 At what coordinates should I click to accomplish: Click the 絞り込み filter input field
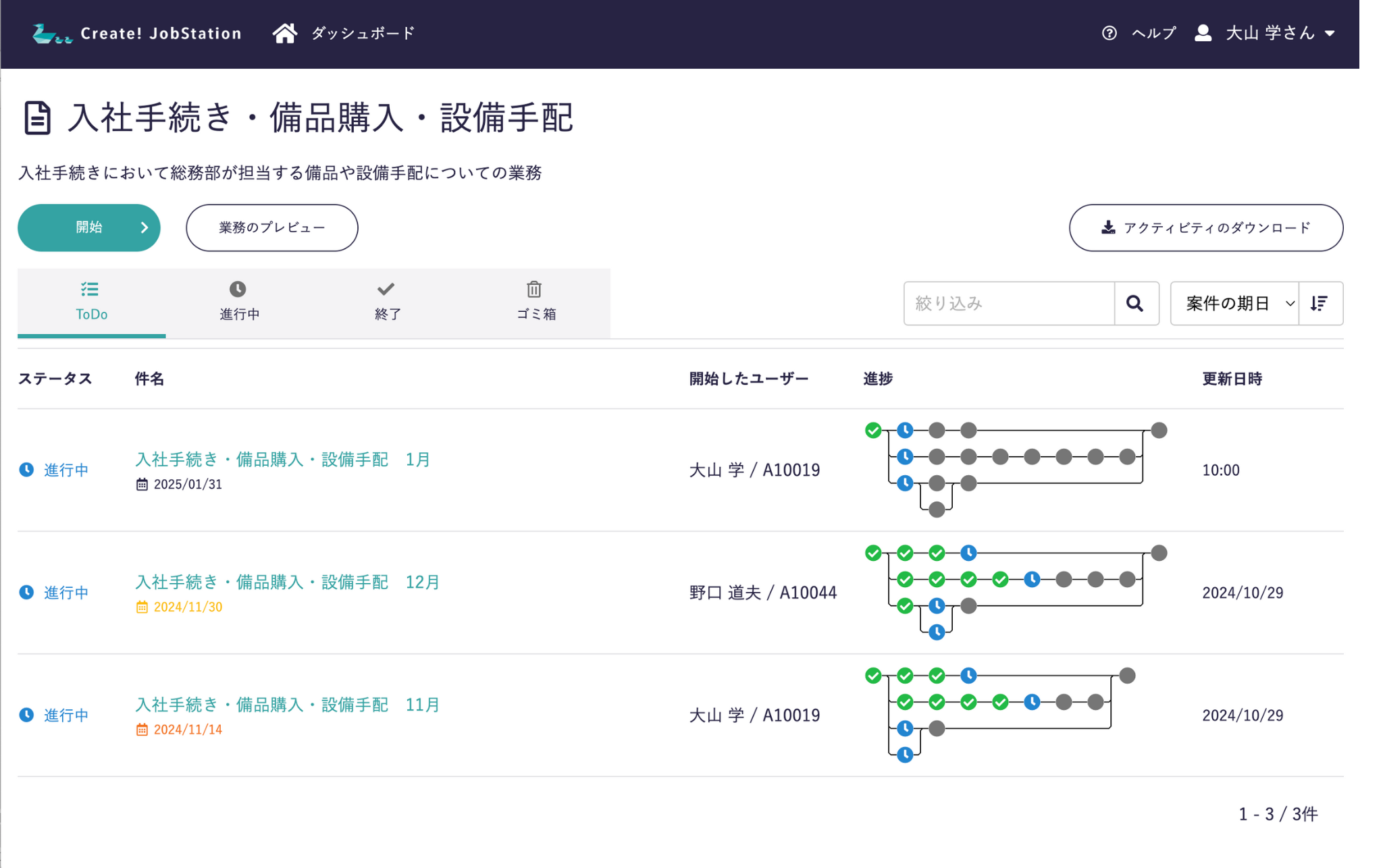[1008, 304]
